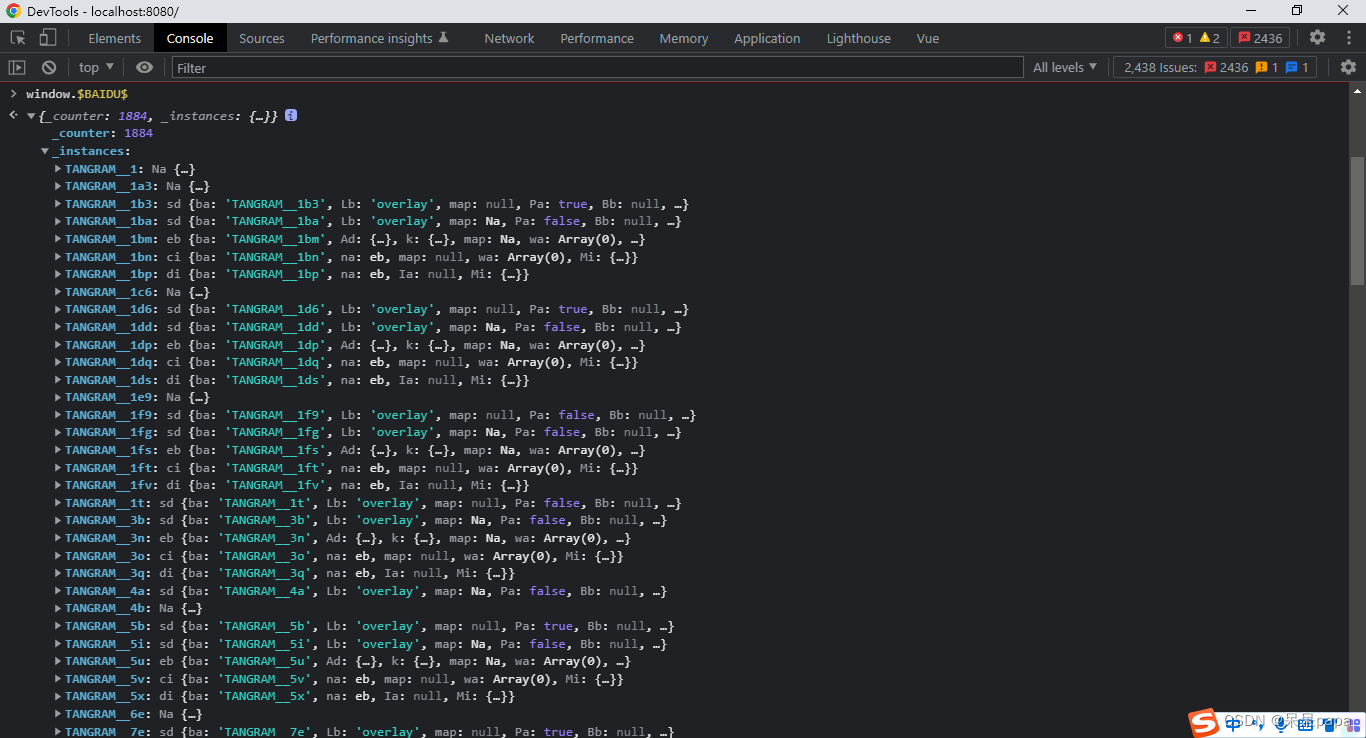Expand the TANGRAM__1ba entry
The image size is (1366, 738).
pos(58,221)
